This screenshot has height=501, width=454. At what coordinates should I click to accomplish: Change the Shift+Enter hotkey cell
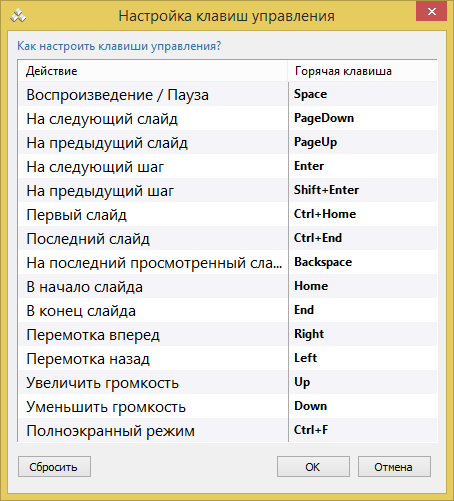(x=363, y=190)
